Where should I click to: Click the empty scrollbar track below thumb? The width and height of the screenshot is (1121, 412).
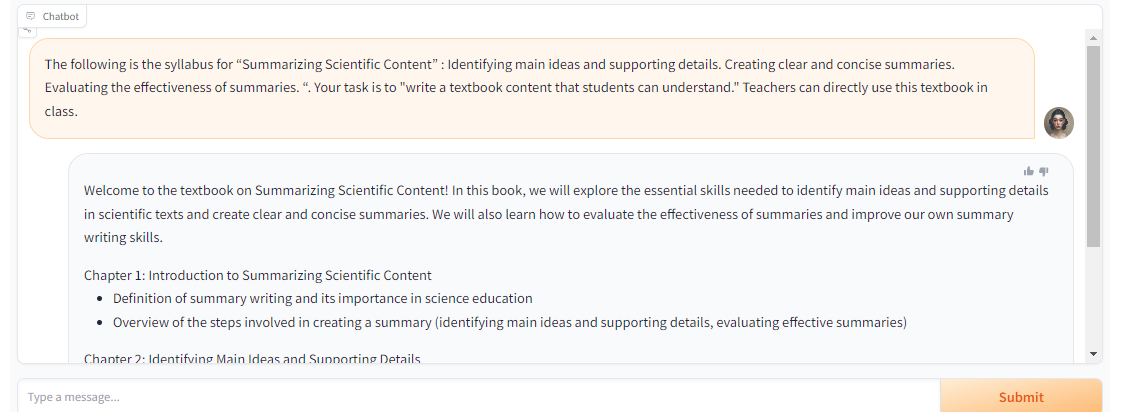pos(1093,297)
